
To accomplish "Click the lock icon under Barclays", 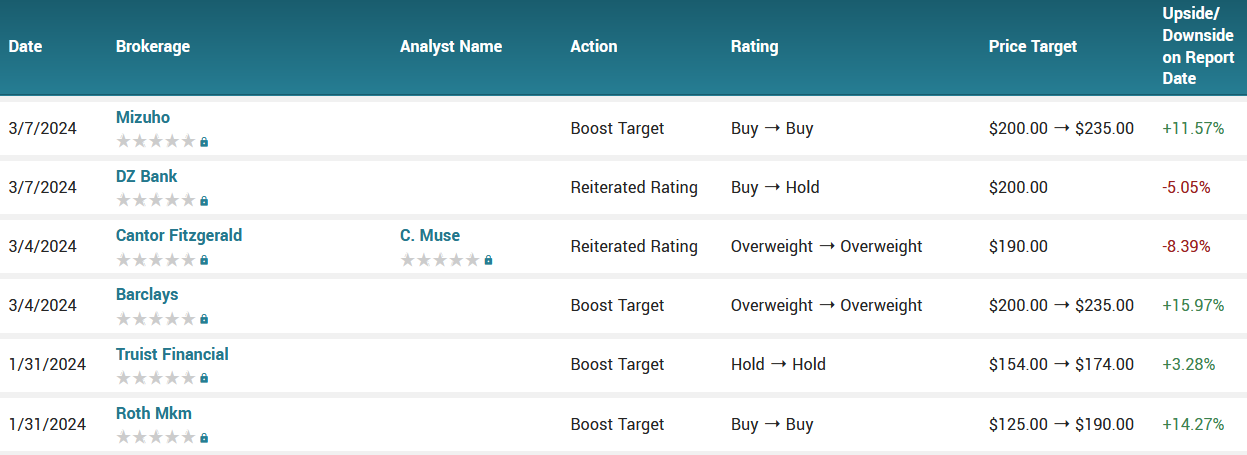I will click(204, 319).
